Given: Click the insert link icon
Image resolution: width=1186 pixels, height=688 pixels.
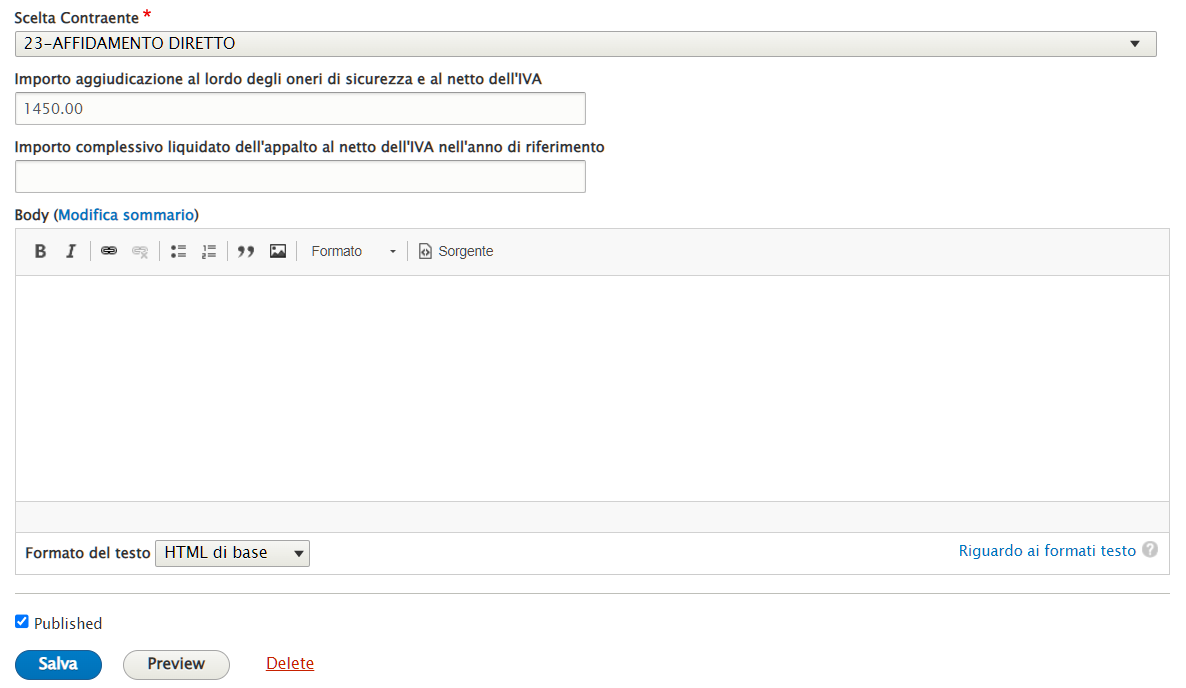Looking at the screenshot, I should point(109,251).
